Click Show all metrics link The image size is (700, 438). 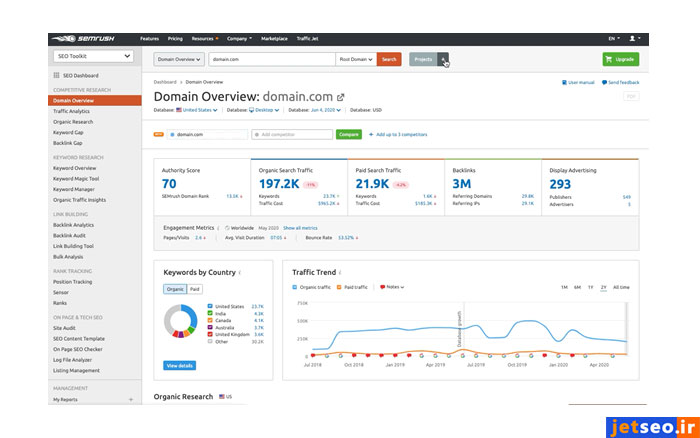click(x=300, y=228)
